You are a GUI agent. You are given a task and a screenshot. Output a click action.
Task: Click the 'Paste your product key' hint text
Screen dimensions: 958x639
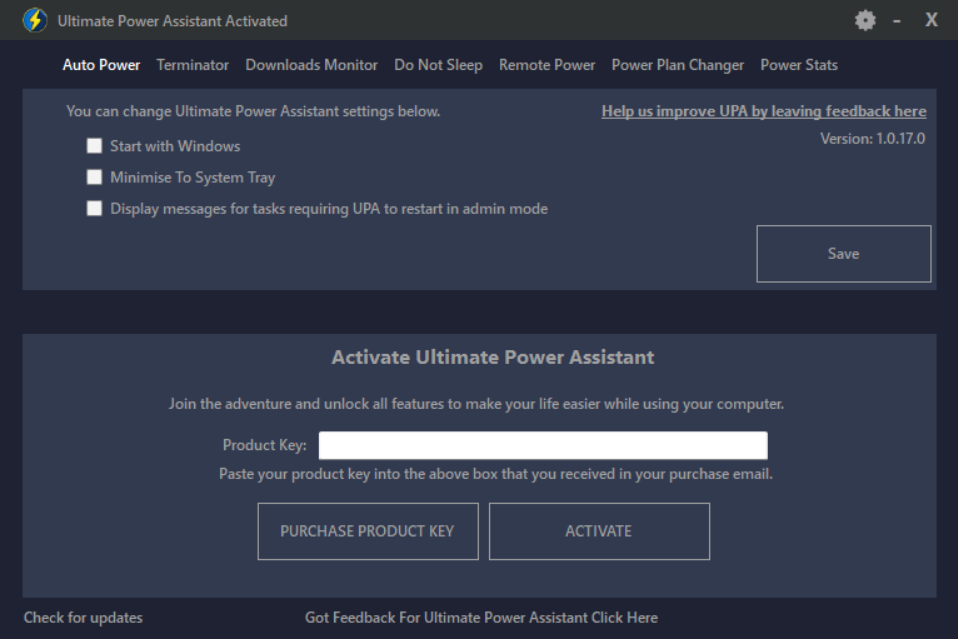point(495,474)
